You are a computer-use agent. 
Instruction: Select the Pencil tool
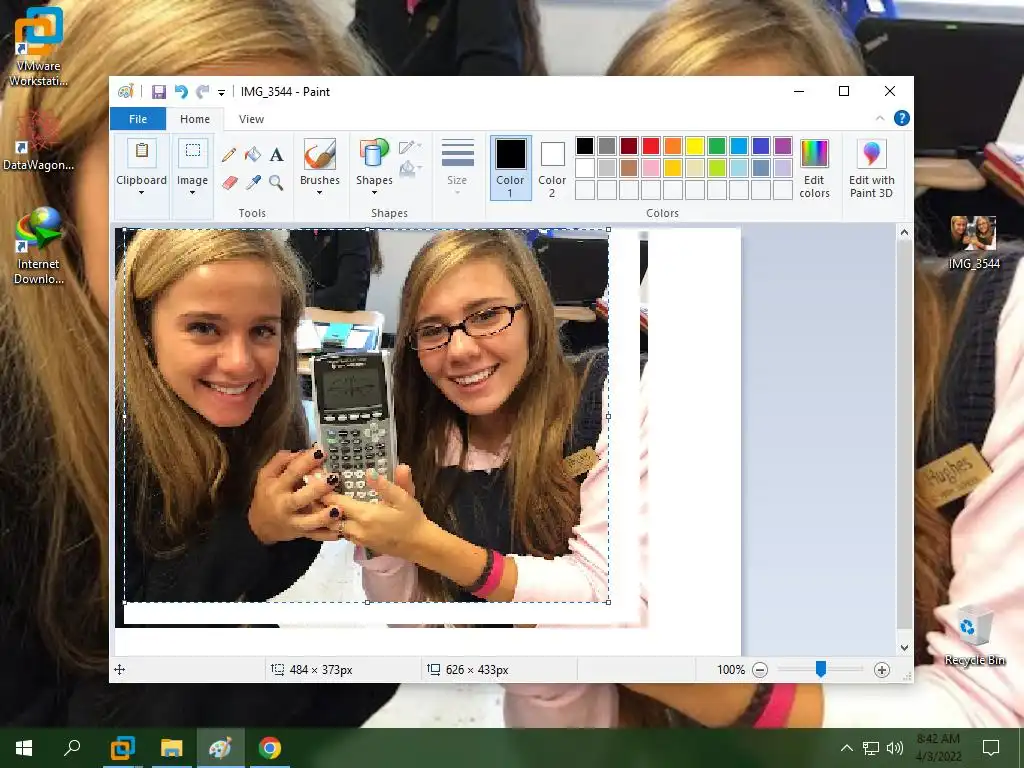(x=229, y=155)
